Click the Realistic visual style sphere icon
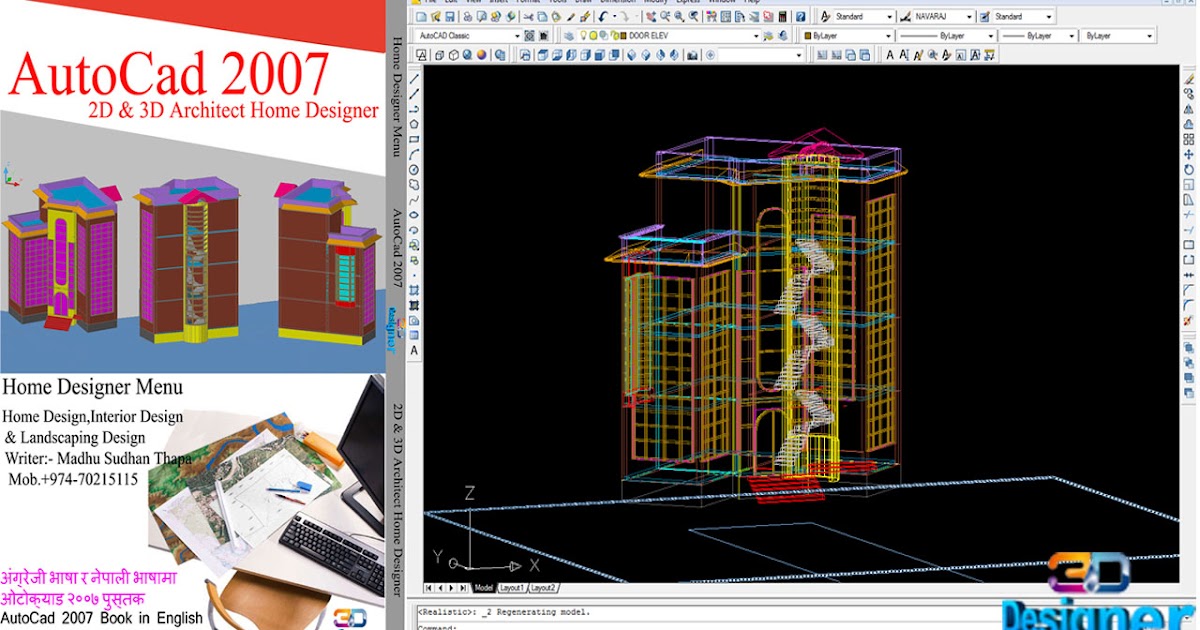This screenshot has width=1200, height=630. tap(467, 55)
